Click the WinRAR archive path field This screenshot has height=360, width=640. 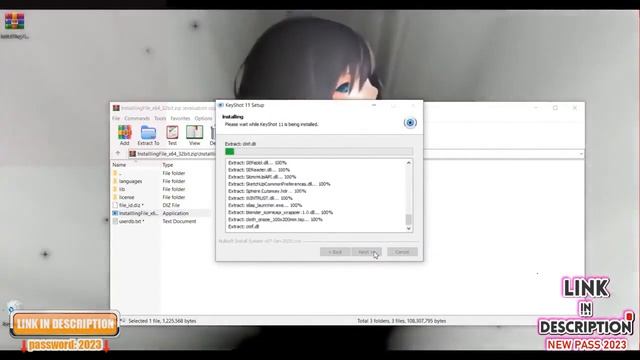tap(355, 154)
